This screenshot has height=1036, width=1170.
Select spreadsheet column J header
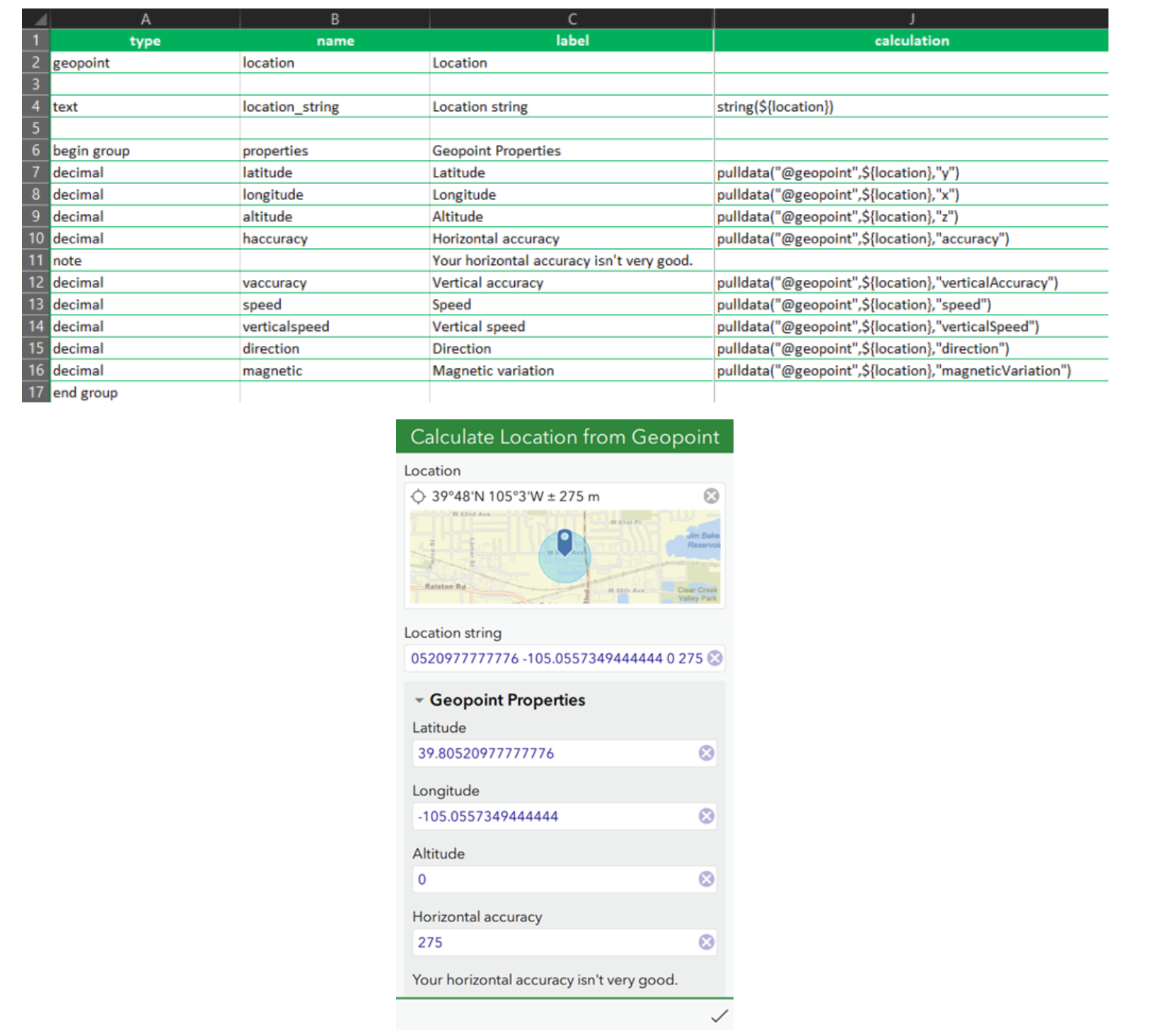pos(911,19)
